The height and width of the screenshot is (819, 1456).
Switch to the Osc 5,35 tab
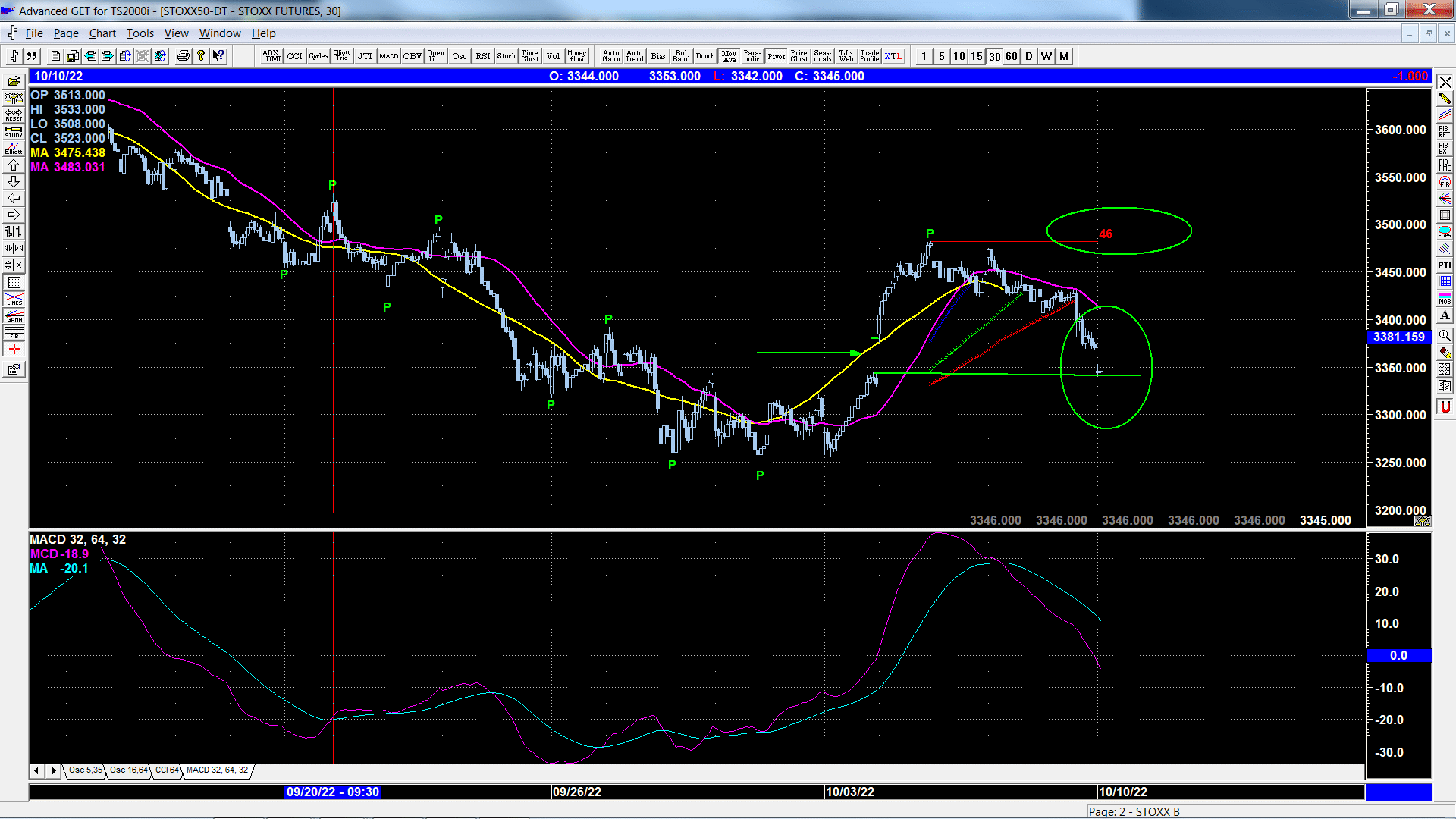tap(85, 770)
